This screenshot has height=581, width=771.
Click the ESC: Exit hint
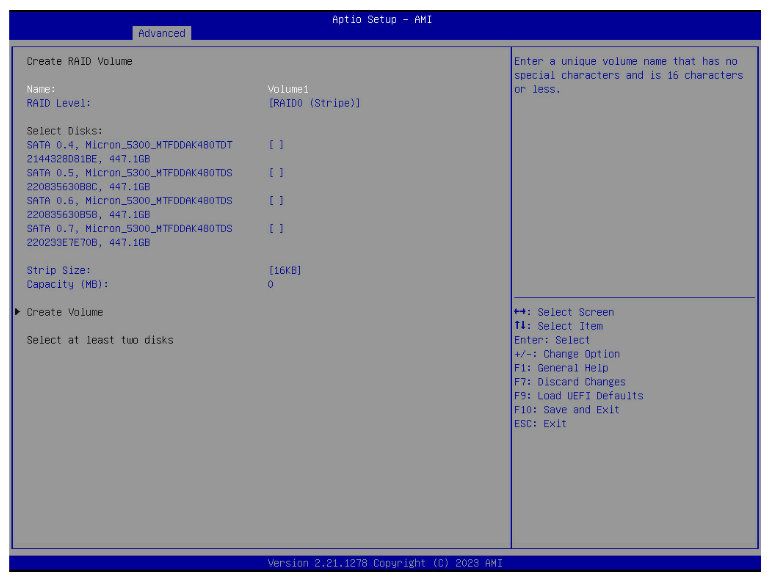[540, 424]
